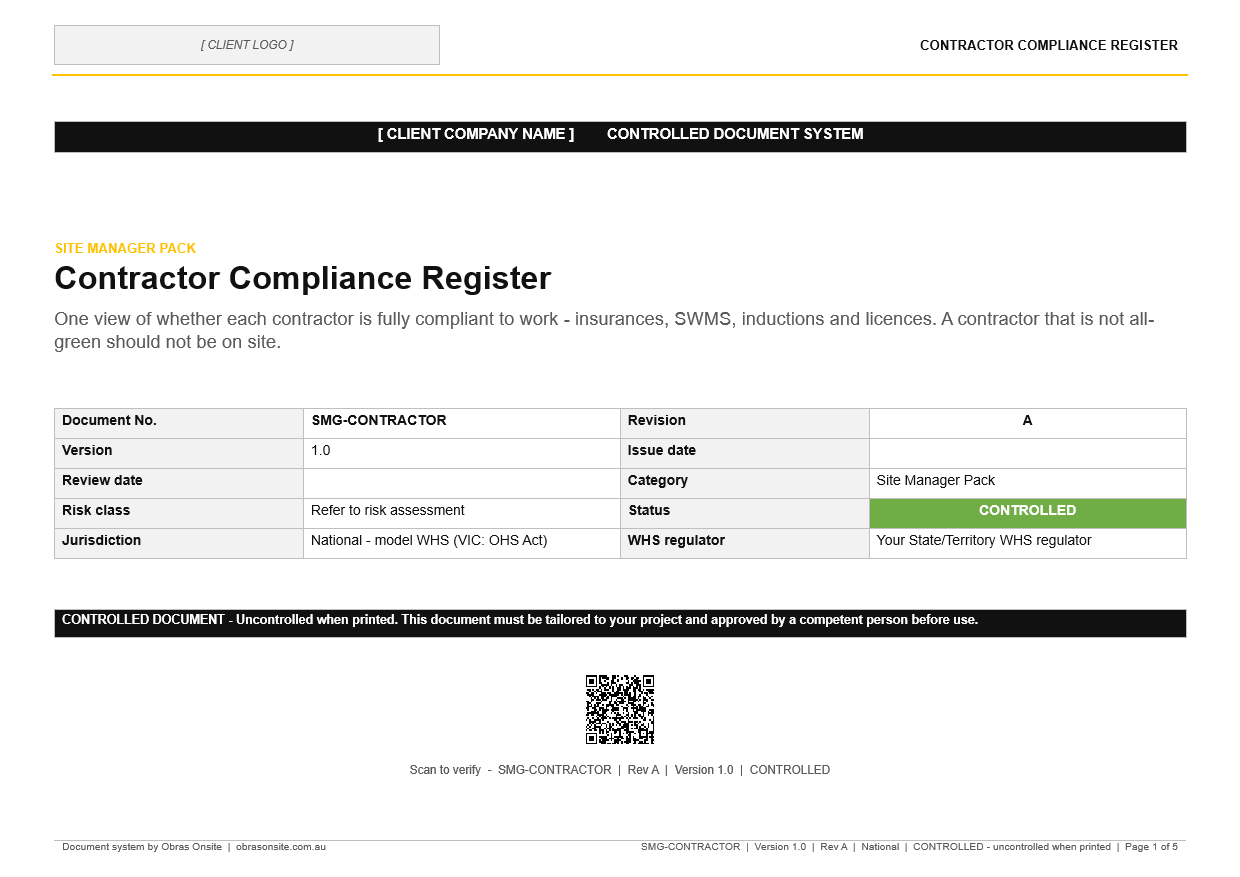The width and height of the screenshot is (1240, 877).
Task: Select the 'CONTRACTOR COMPLIANCE REGISTER' header text
Action: tap(1049, 45)
